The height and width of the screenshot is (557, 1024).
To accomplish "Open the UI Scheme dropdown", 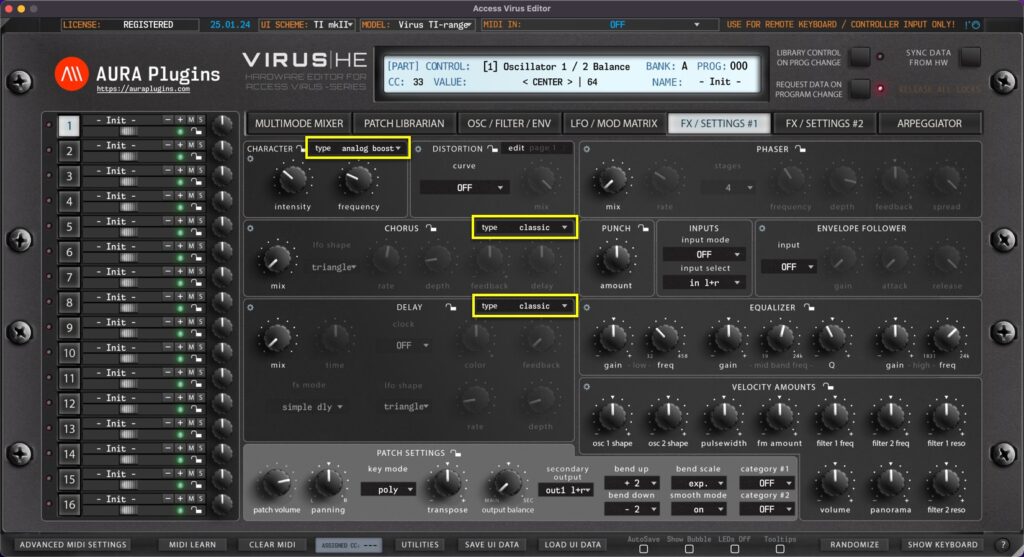I will pos(307,25).
